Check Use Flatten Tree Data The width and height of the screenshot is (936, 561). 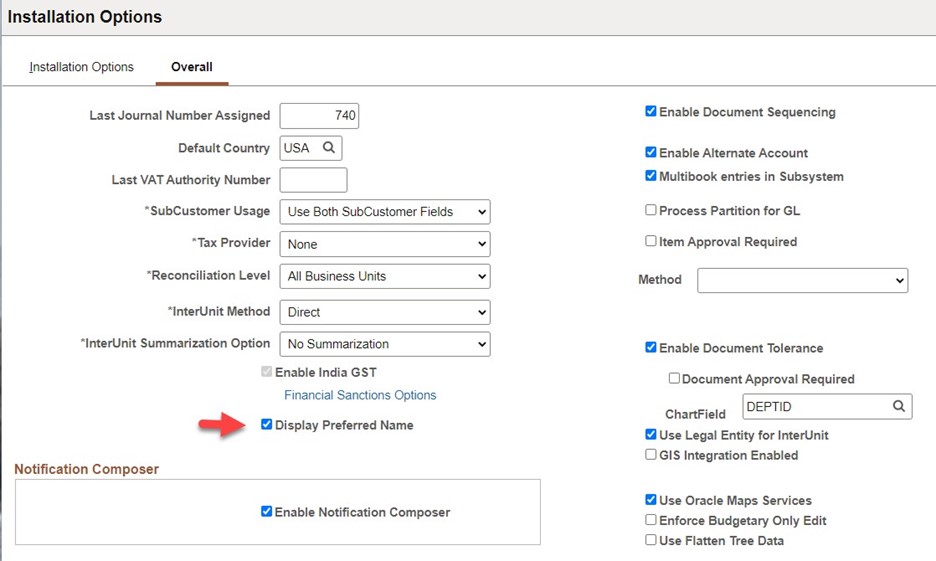(651, 540)
